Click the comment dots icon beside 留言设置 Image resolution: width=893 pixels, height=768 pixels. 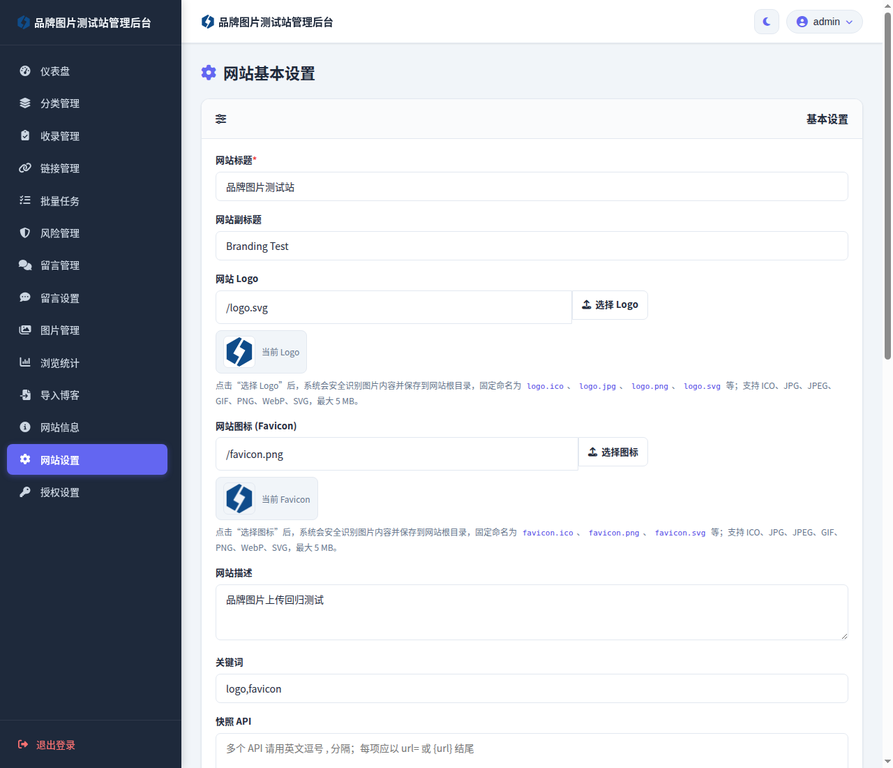coord(25,298)
